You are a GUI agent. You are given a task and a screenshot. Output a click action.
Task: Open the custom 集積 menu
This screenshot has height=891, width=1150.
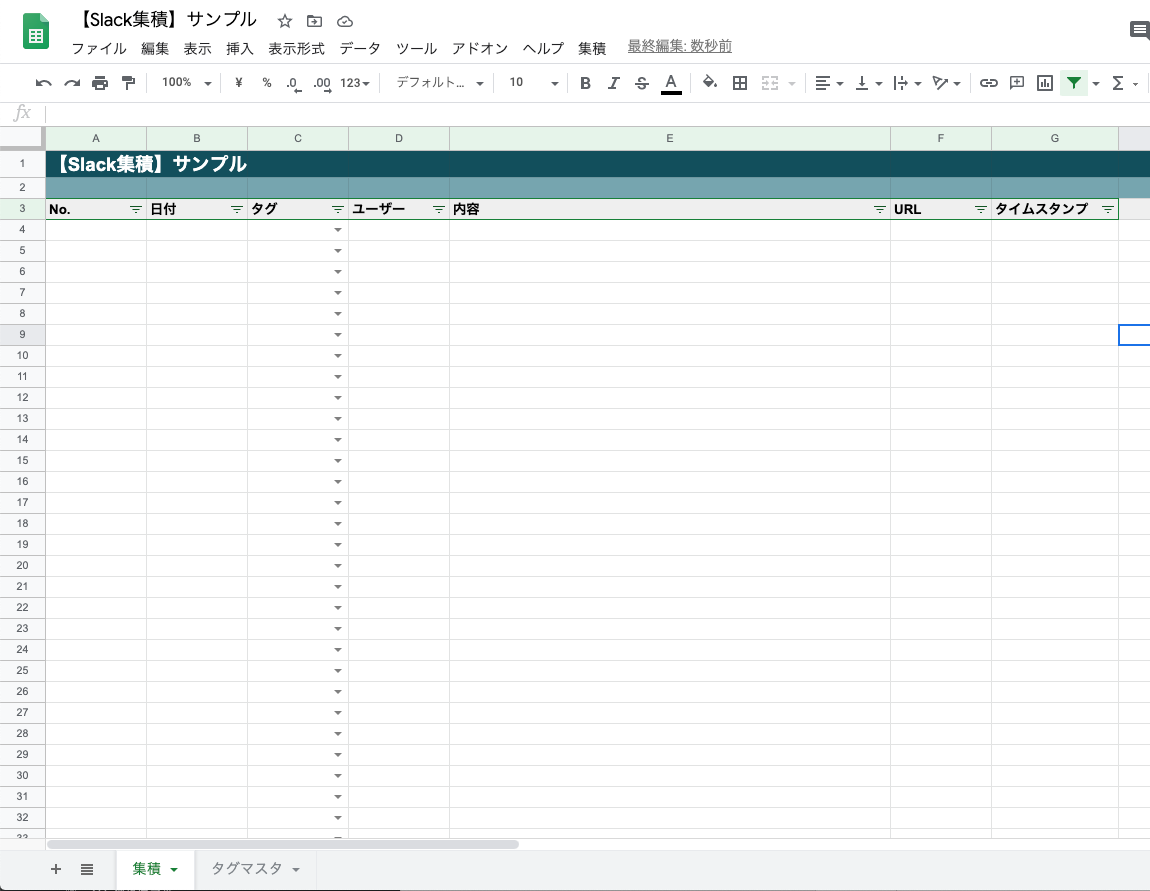click(592, 48)
